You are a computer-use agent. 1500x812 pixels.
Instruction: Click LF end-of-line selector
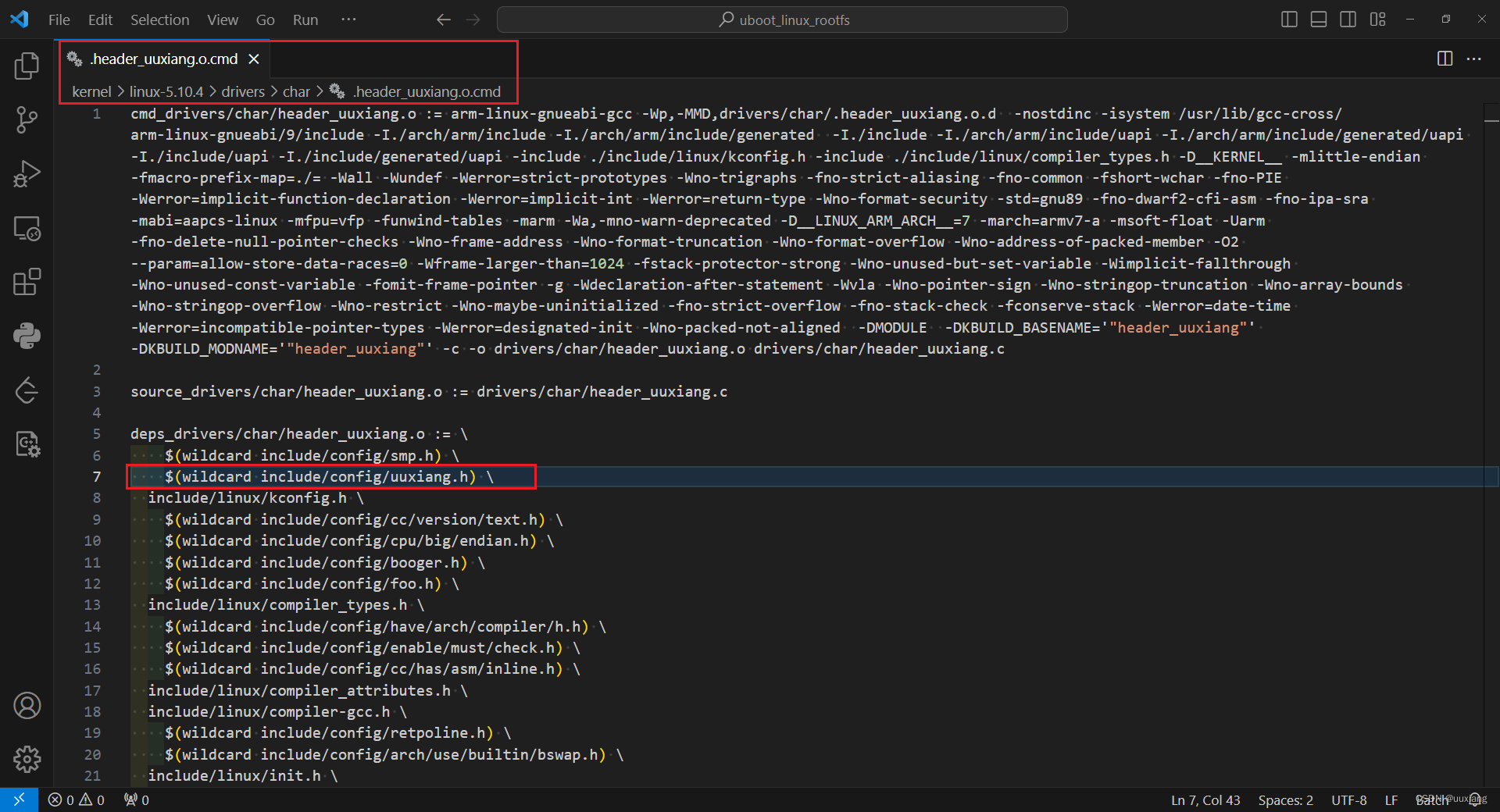[1391, 800]
